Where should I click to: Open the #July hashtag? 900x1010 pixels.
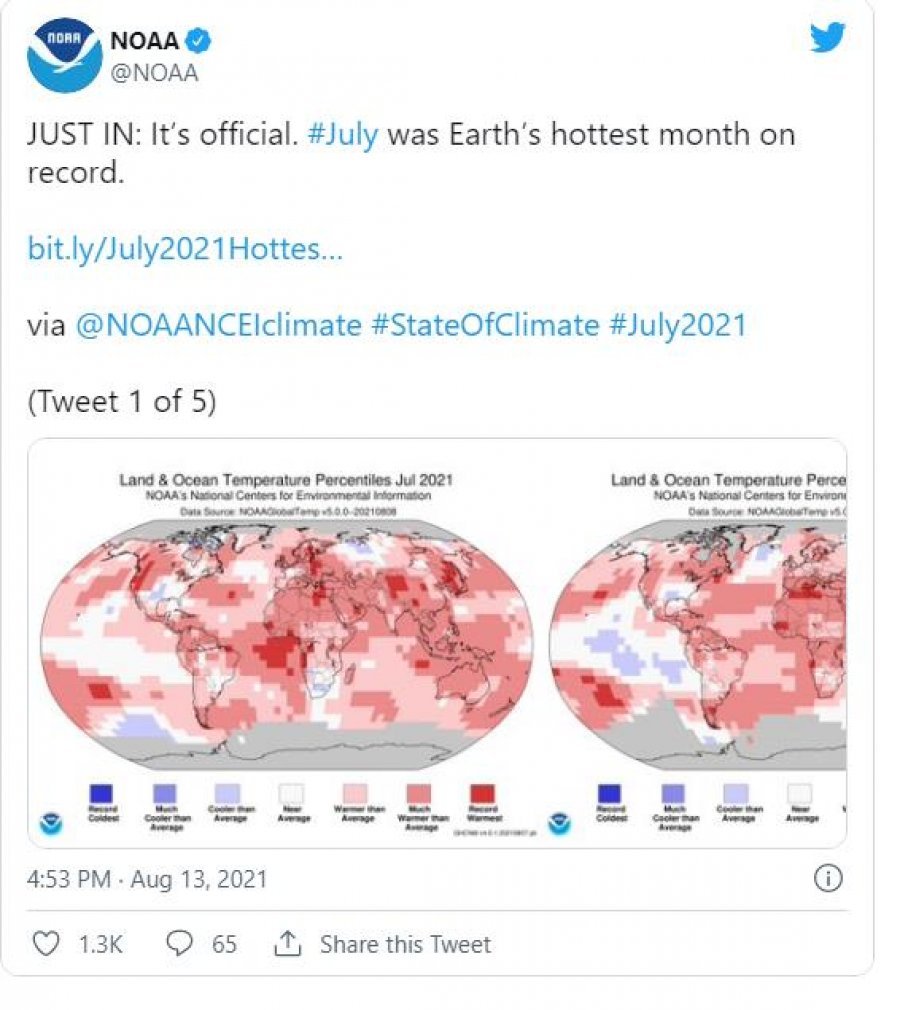pos(343,135)
